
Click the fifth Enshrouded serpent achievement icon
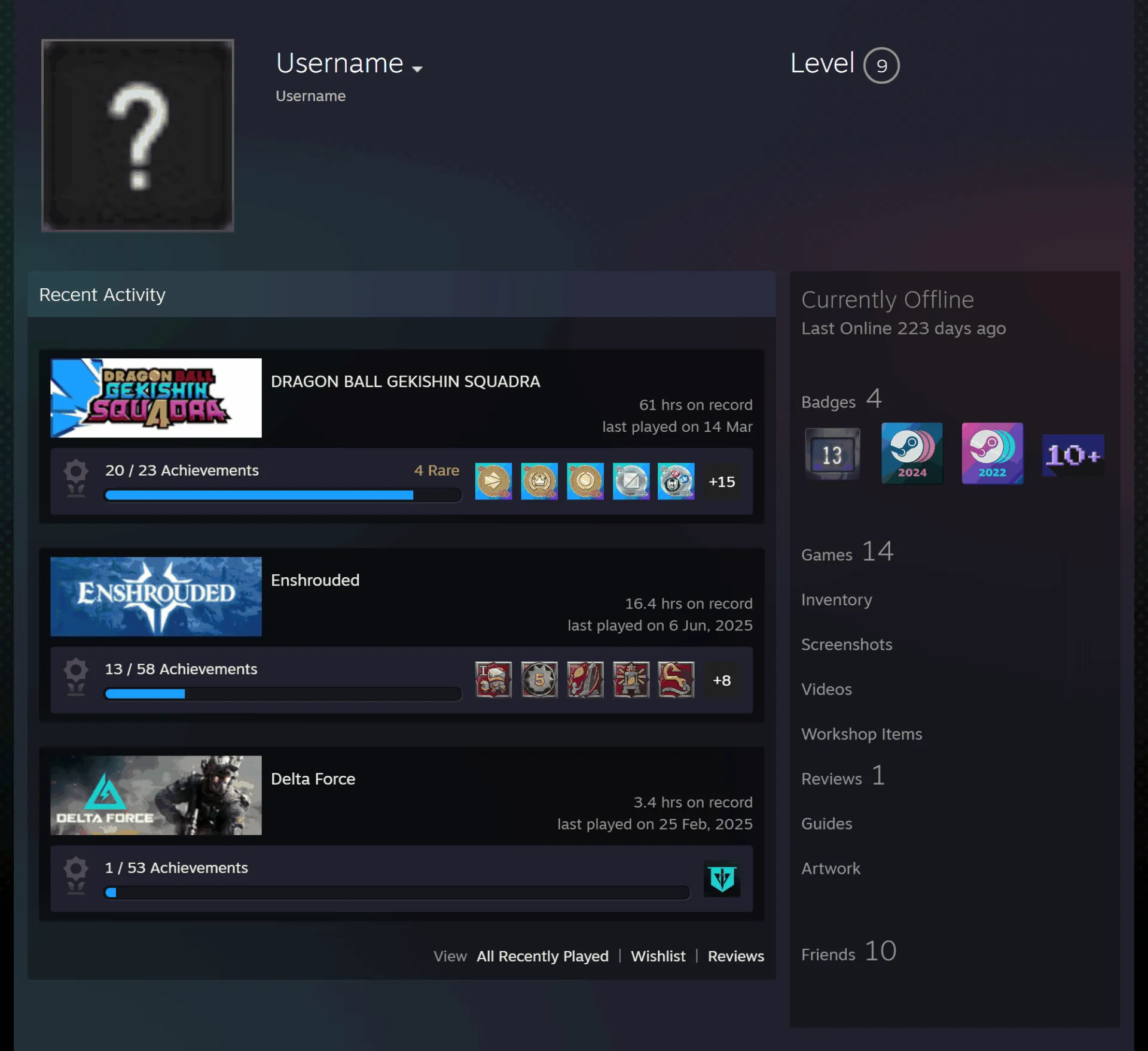pos(676,680)
